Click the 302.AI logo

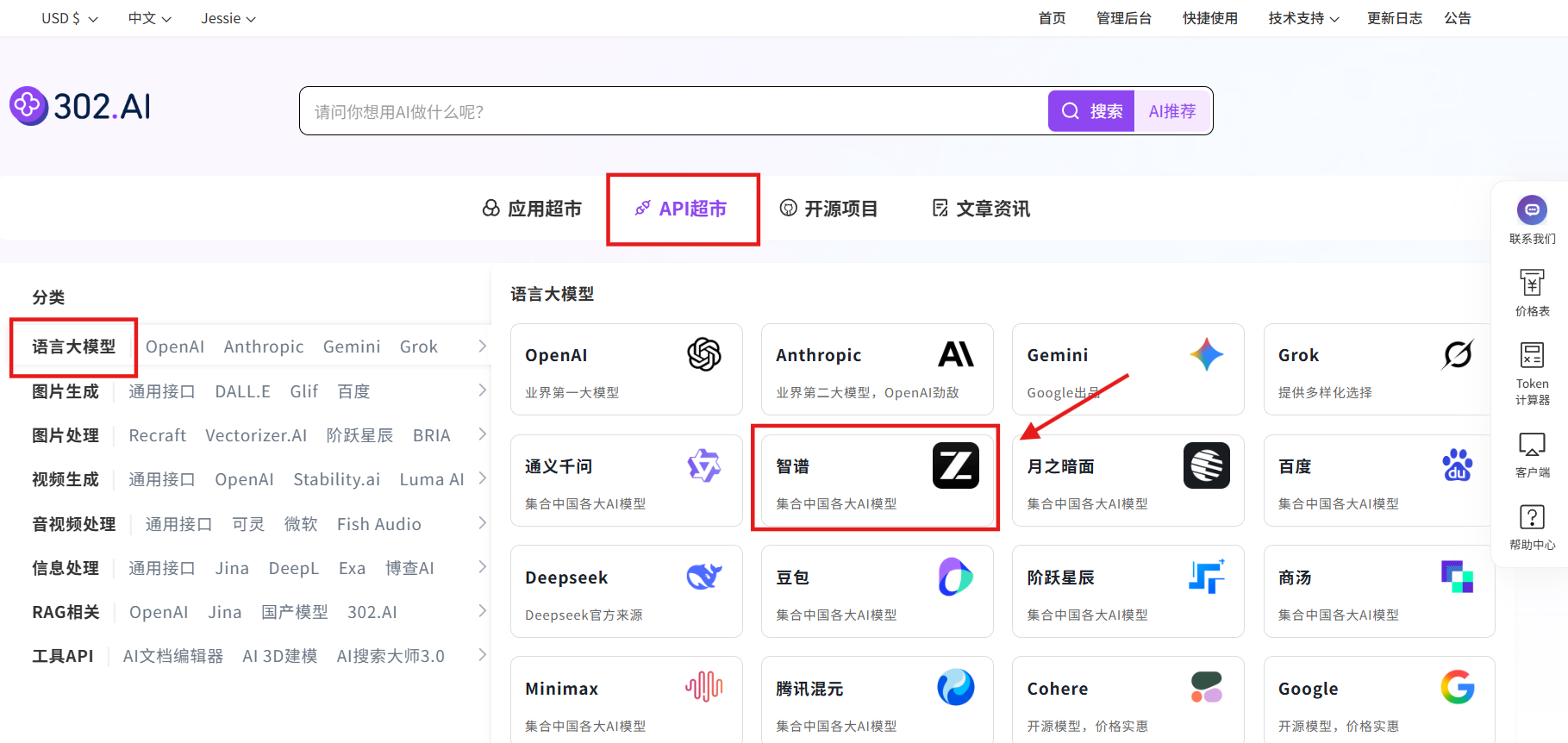pos(81,107)
